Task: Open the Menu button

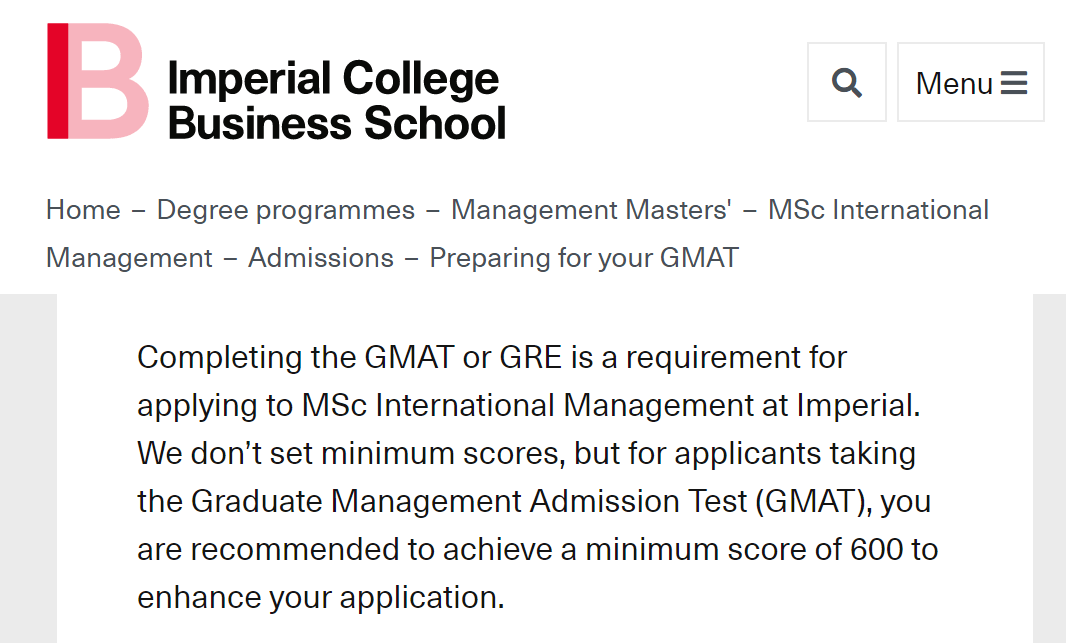Action: [x=971, y=82]
